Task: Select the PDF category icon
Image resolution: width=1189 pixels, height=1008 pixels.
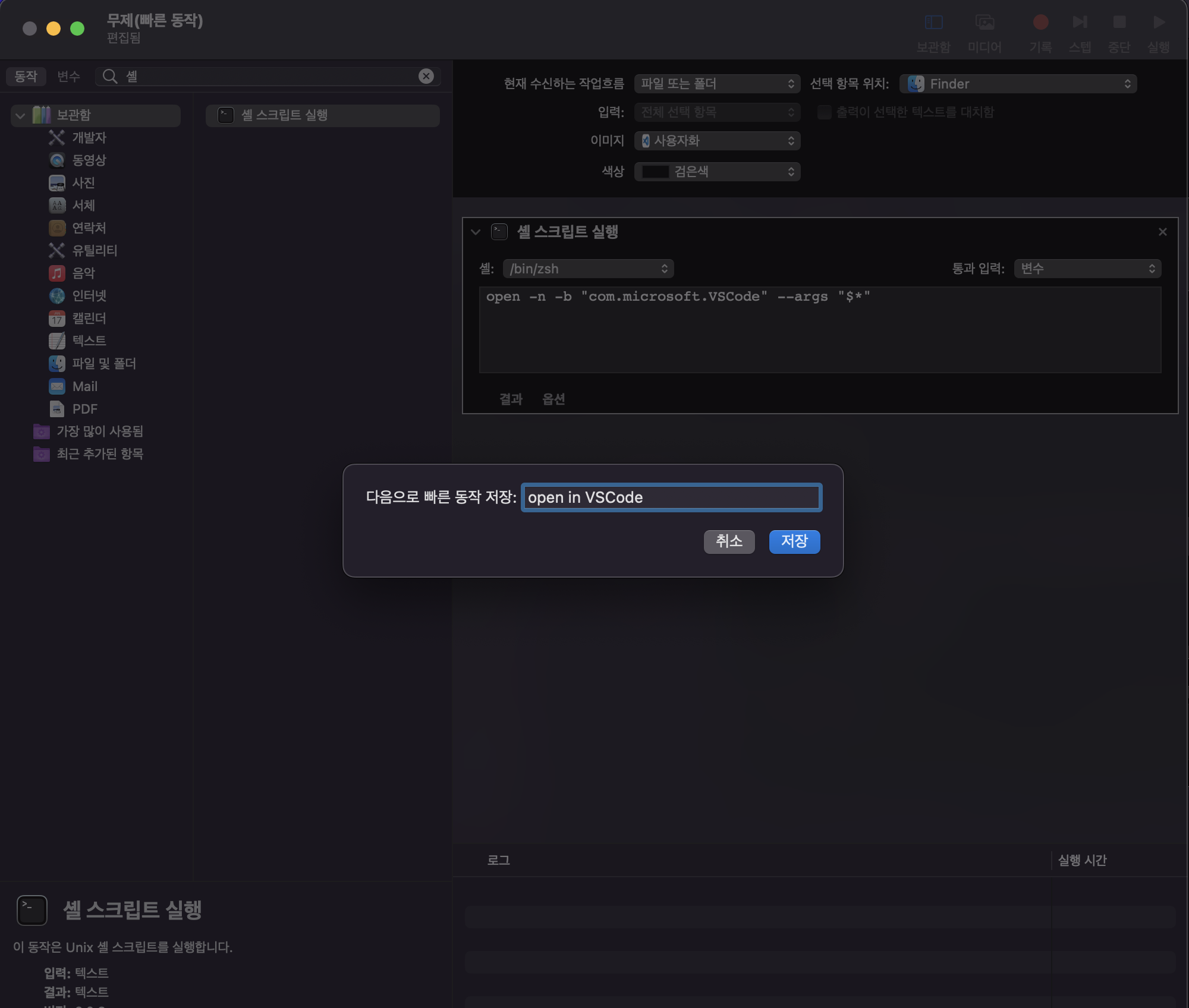Action: [57, 409]
